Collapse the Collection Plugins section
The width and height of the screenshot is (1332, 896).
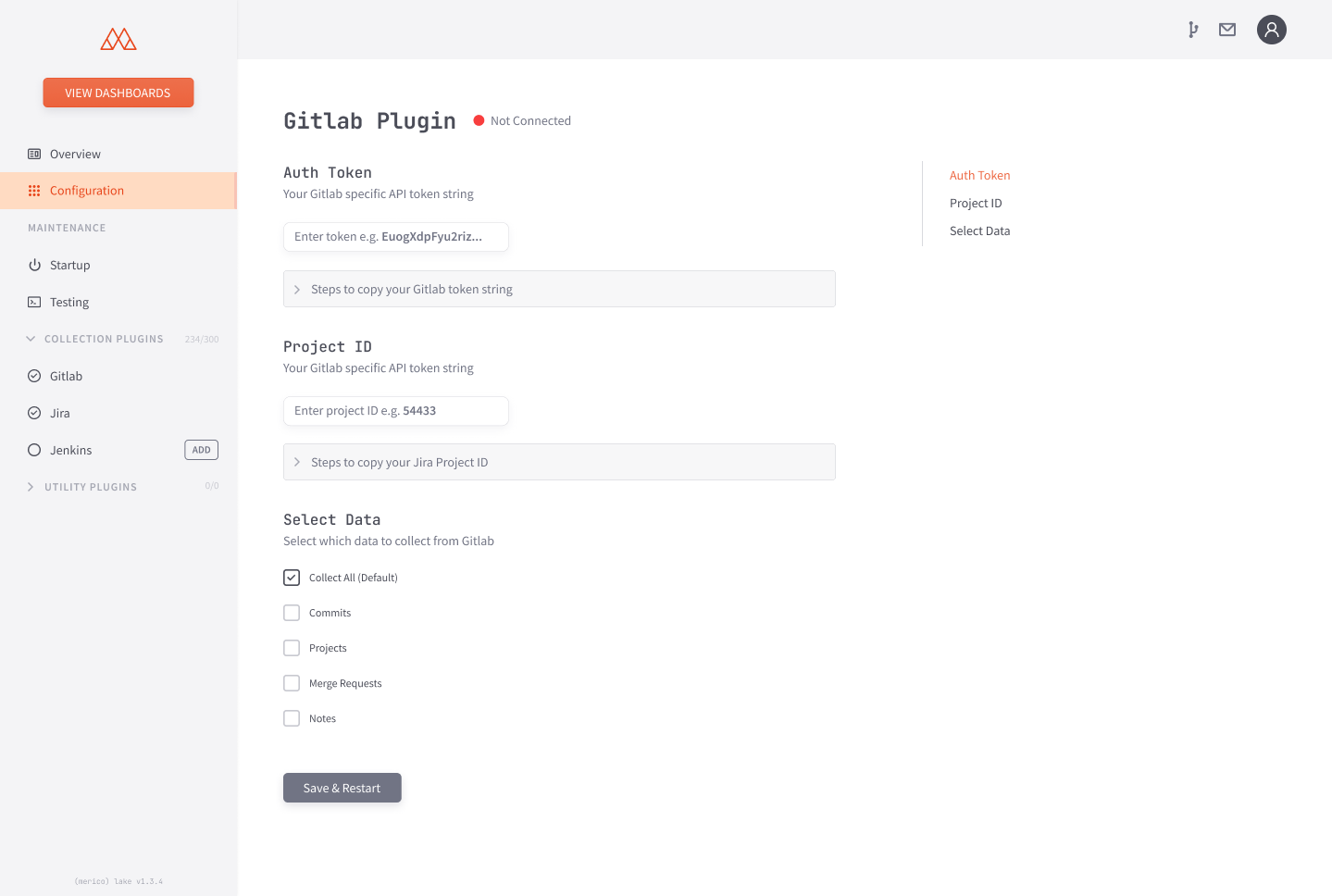(x=31, y=339)
